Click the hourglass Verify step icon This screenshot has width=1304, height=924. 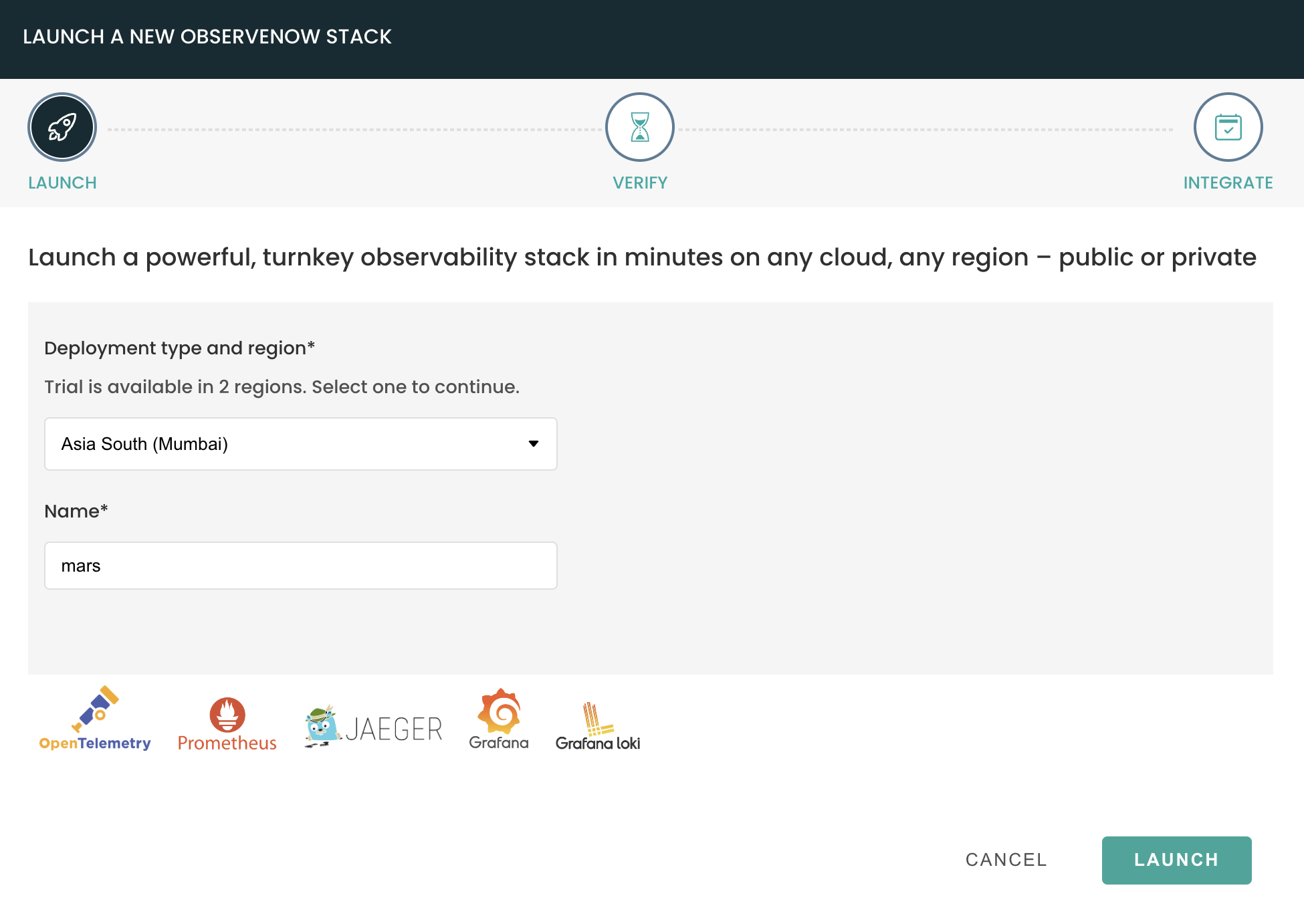click(639, 127)
